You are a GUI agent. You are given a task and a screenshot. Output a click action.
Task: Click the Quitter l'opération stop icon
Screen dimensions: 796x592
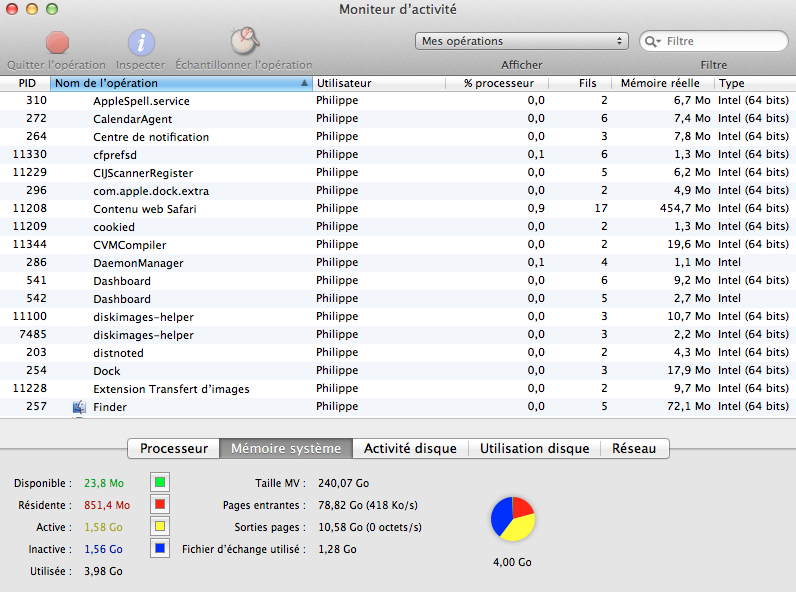(x=57, y=43)
